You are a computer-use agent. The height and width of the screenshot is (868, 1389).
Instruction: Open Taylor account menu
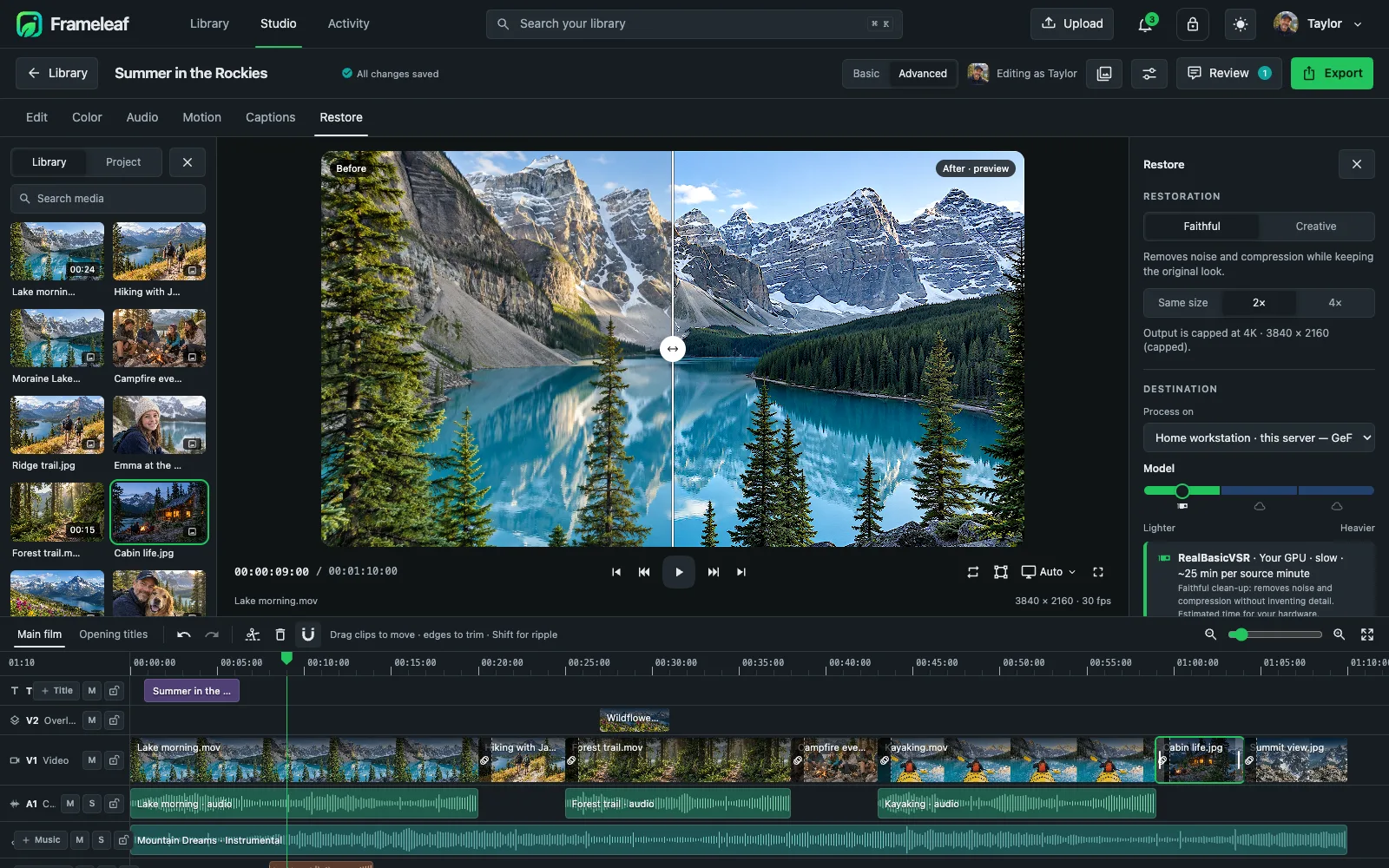(x=1318, y=24)
